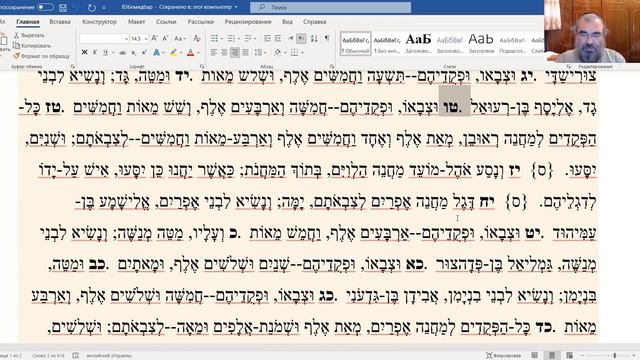Click the Clear All Formatting icon
The width and height of the screenshot is (640, 360).
[197, 38]
